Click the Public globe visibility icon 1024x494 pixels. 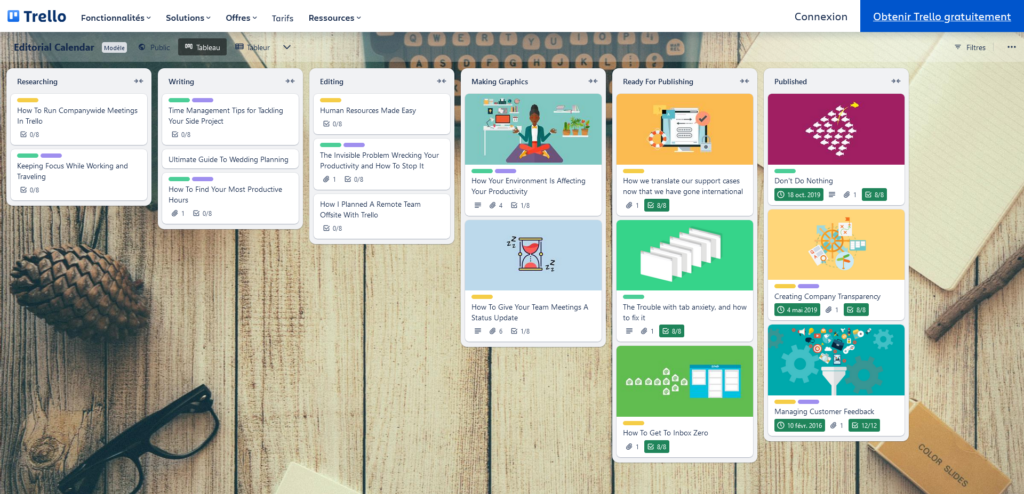142,47
